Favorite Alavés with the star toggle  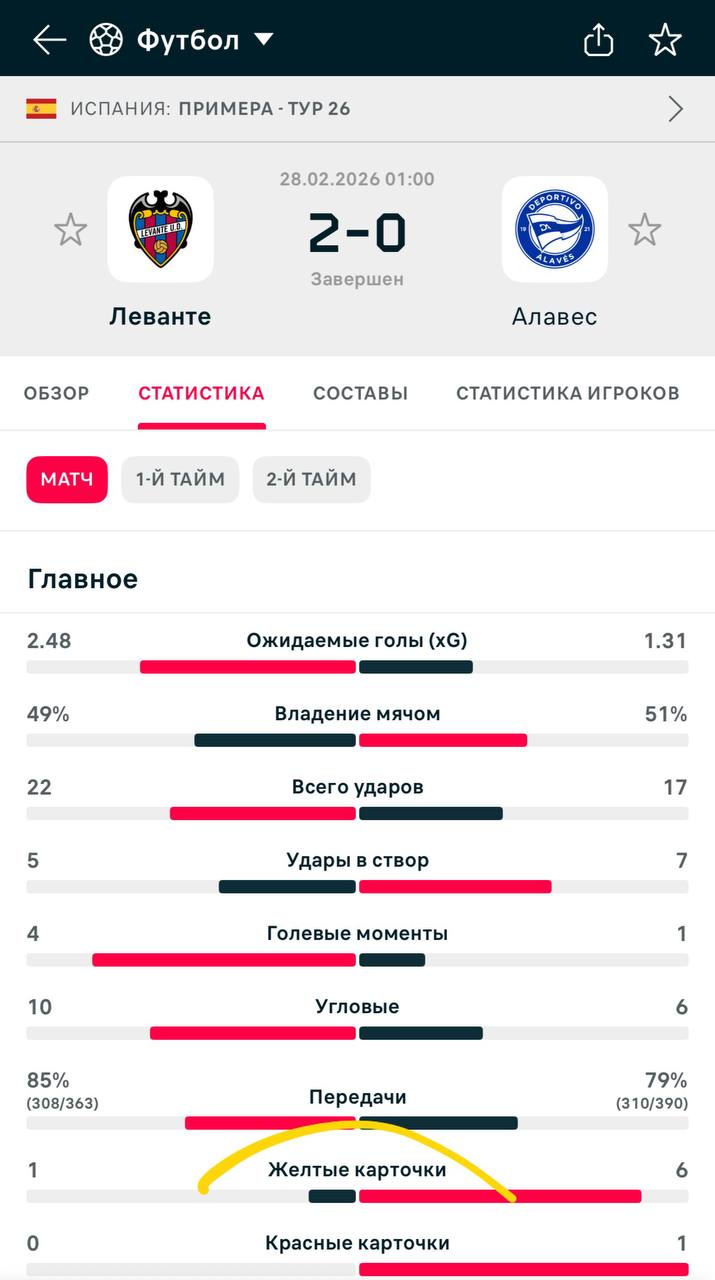tap(645, 230)
